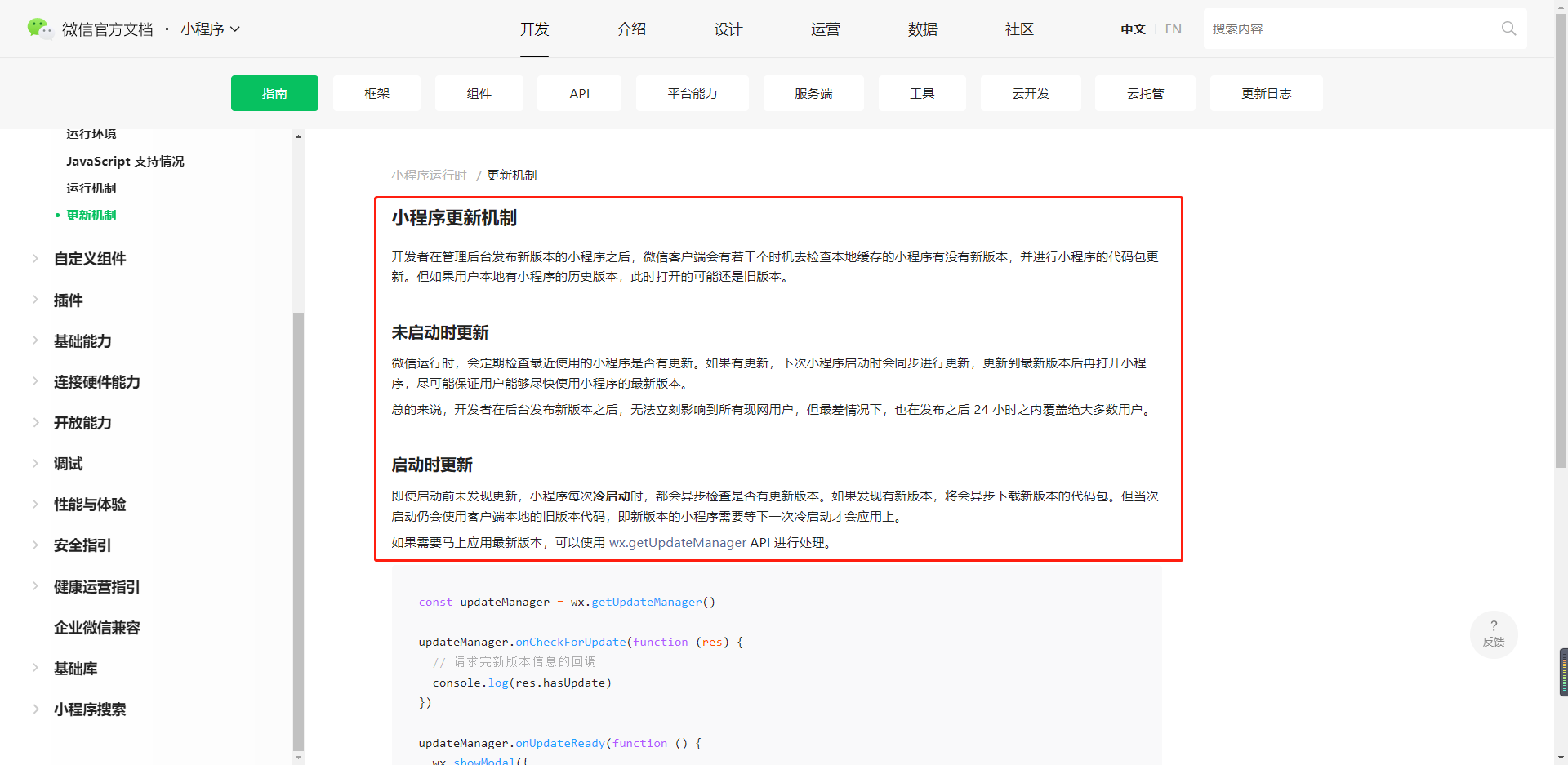The image size is (1568, 765).
Task: Open the 设计 top menu
Action: pos(728,29)
